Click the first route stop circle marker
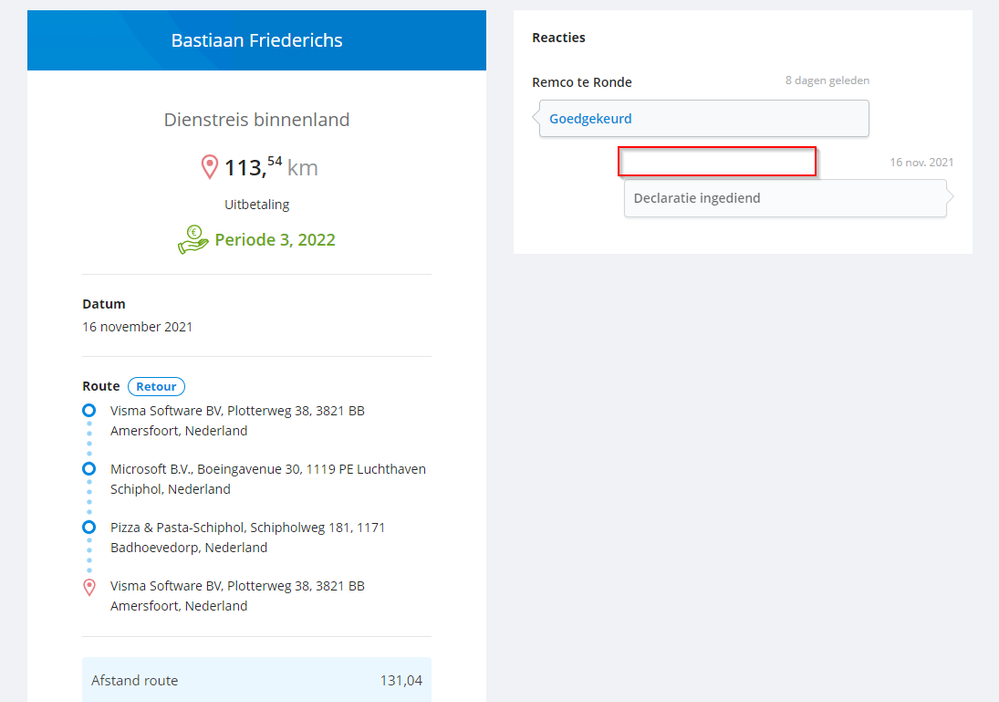 point(89,410)
